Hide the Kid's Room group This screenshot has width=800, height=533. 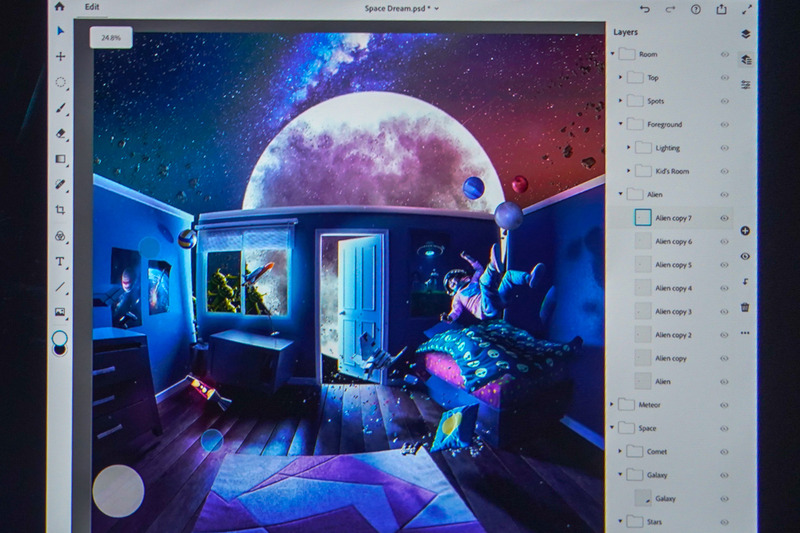(724, 171)
